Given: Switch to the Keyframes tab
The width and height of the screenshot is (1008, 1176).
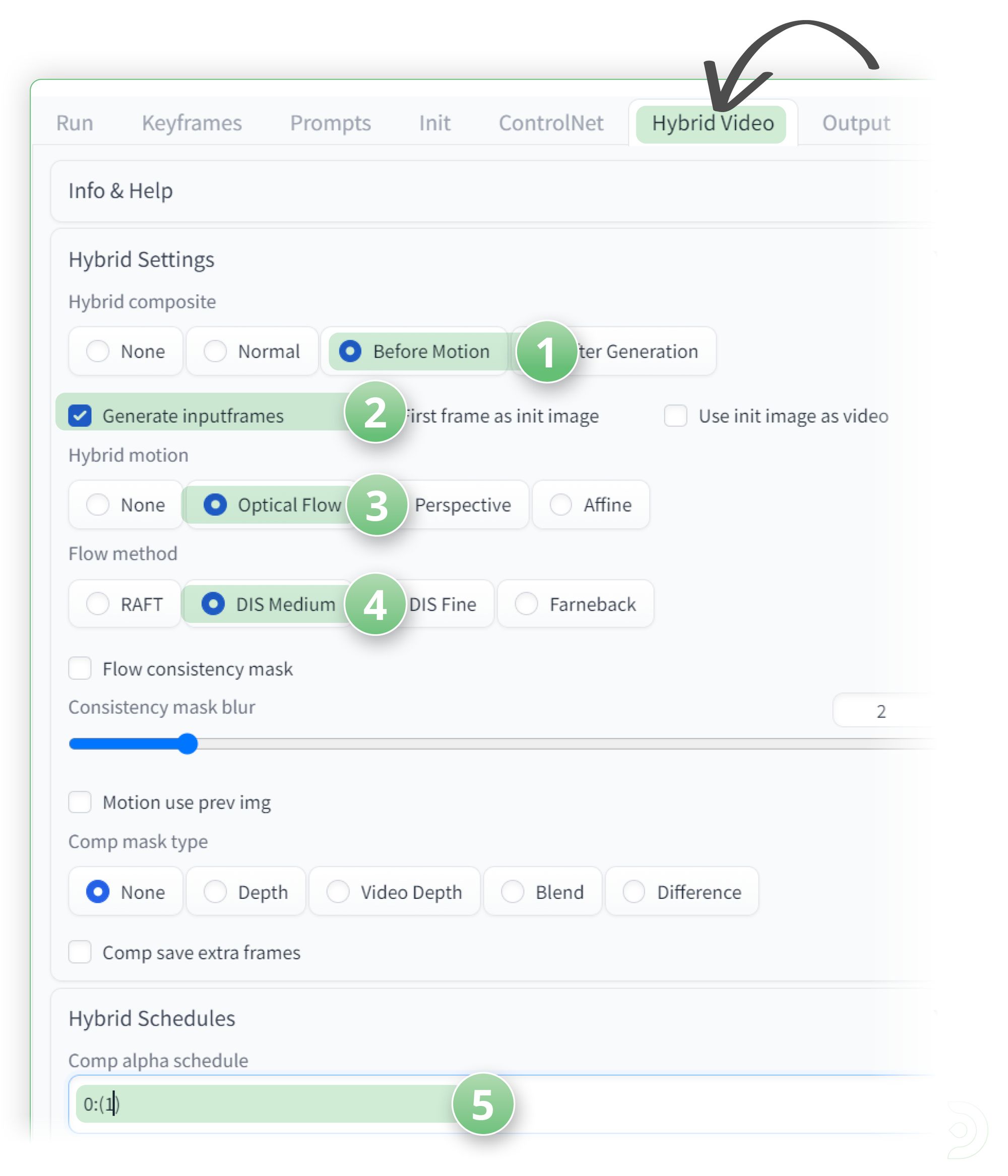Looking at the screenshot, I should pyautogui.click(x=192, y=122).
